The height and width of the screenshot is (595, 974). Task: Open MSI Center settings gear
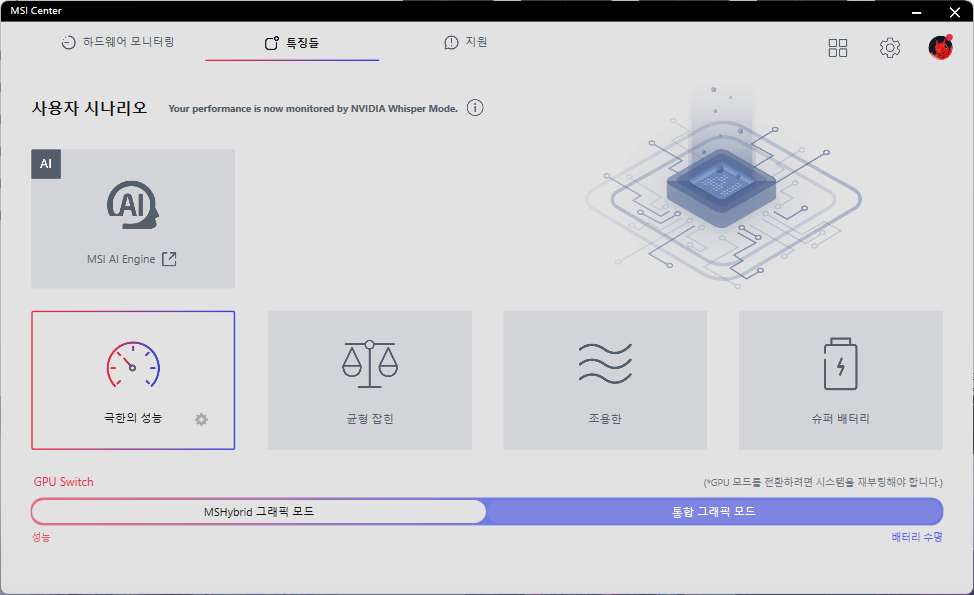[890, 48]
